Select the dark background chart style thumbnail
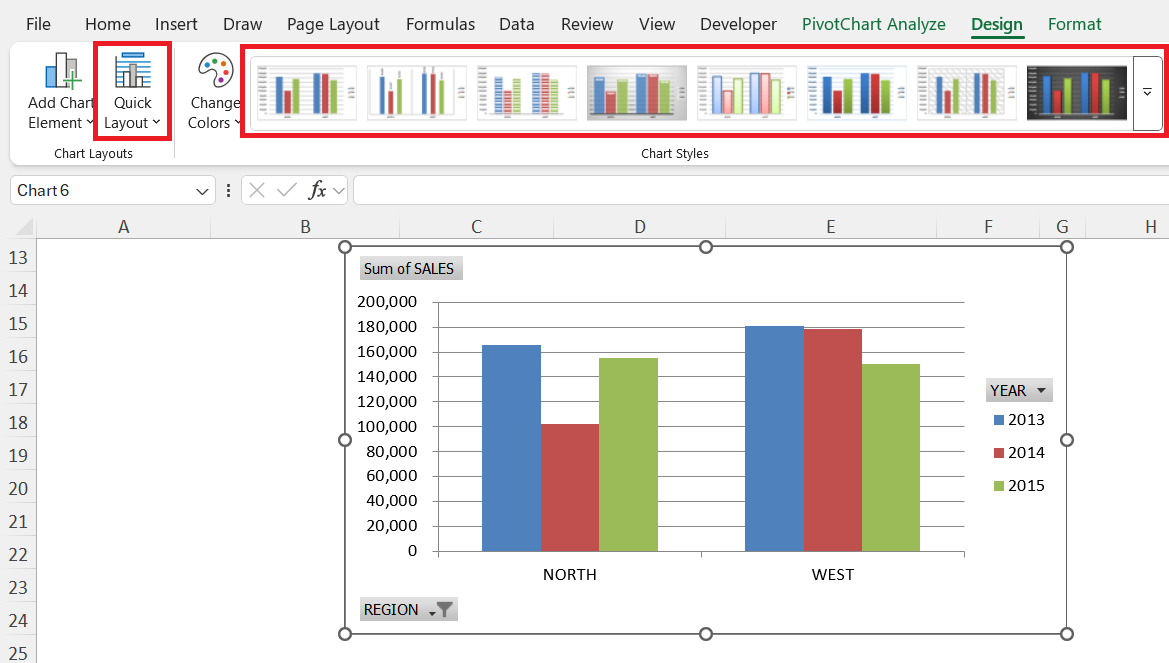1169x663 pixels. [x=1076, y=93]
